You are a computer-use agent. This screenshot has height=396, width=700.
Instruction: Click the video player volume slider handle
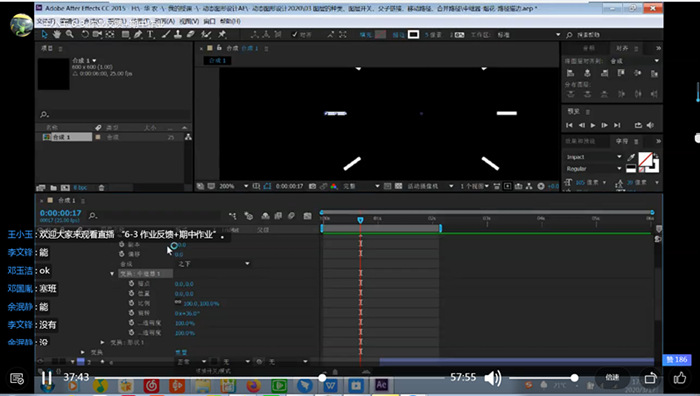click(x=575, y=378)
